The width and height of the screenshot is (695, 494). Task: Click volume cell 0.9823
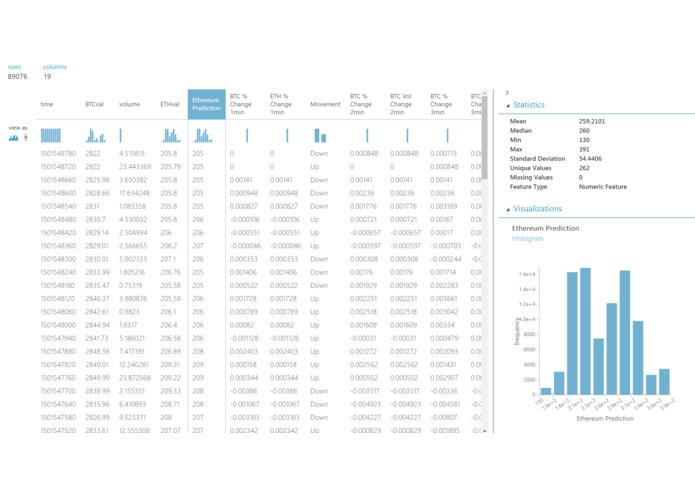pos(129,311)
